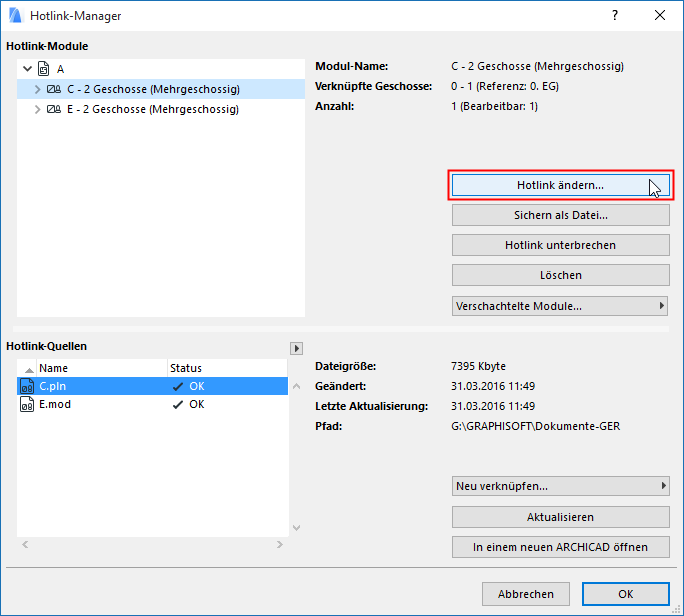Expand the E - 2 Geschosse module
684x616 pixels.
pyautogui.click(x=37, y=109)
